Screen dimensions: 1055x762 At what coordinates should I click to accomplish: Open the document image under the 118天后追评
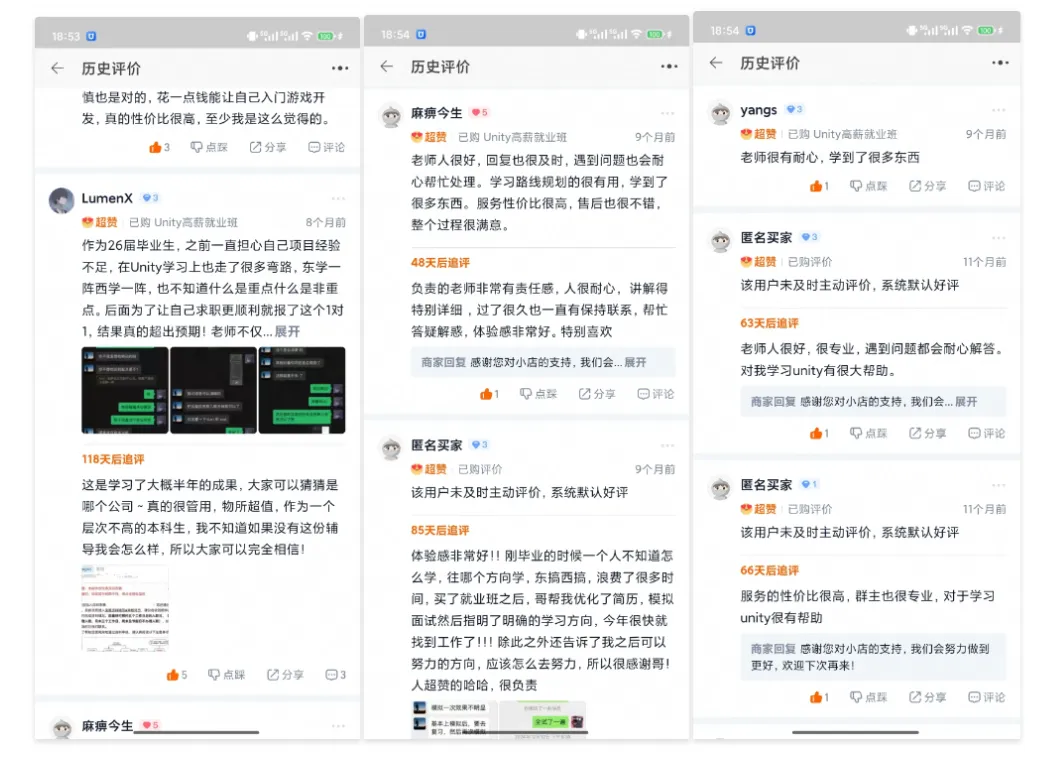click(125, 609)
